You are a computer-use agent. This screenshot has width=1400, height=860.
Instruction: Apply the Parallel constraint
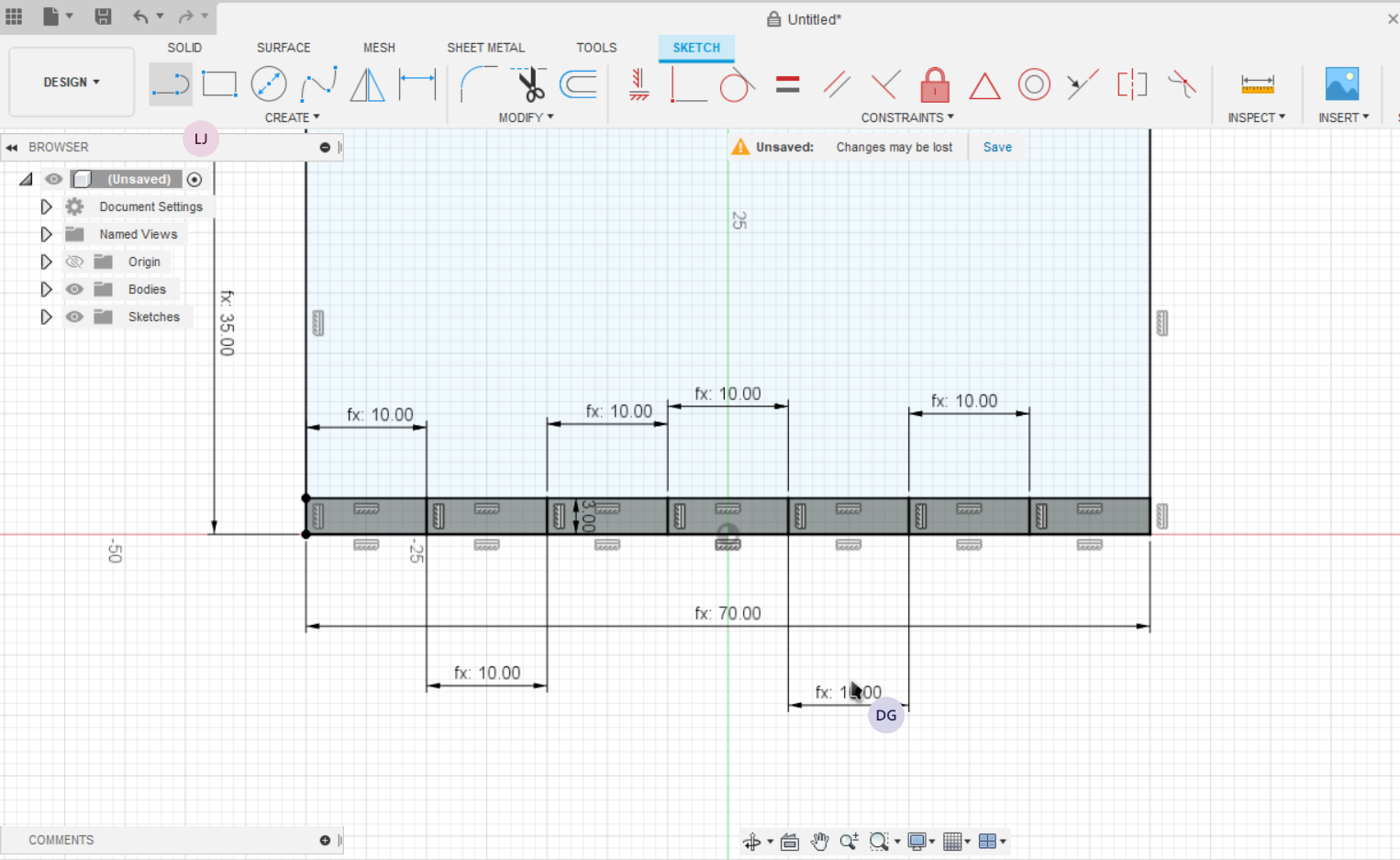[837, 84]
